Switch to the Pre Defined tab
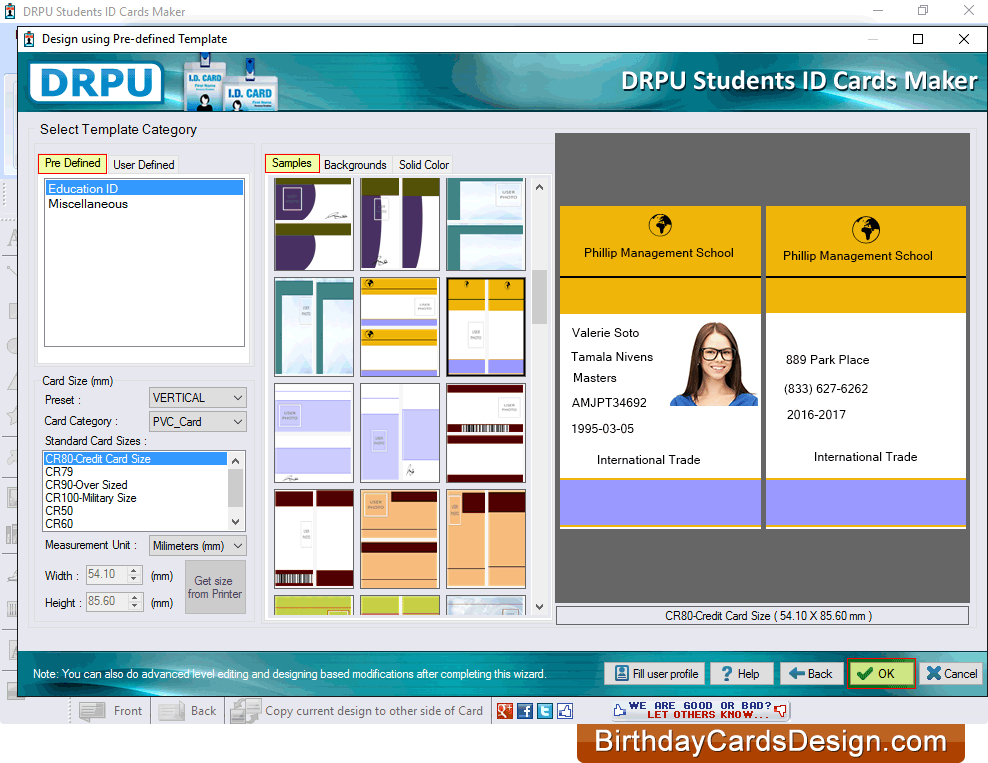Viewport: 988px width, 763px height. 72,163
